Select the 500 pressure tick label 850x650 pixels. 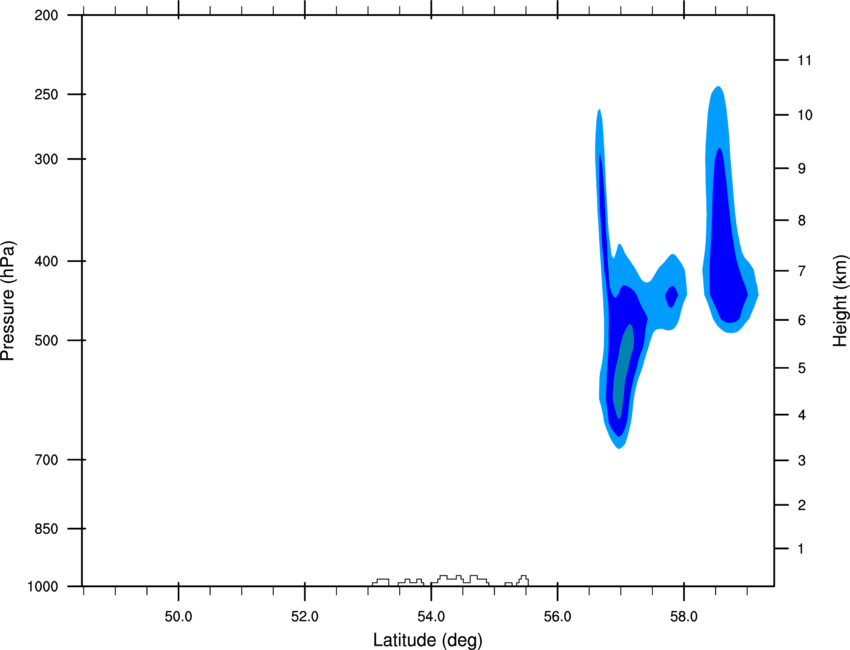(x=46, y=340)
